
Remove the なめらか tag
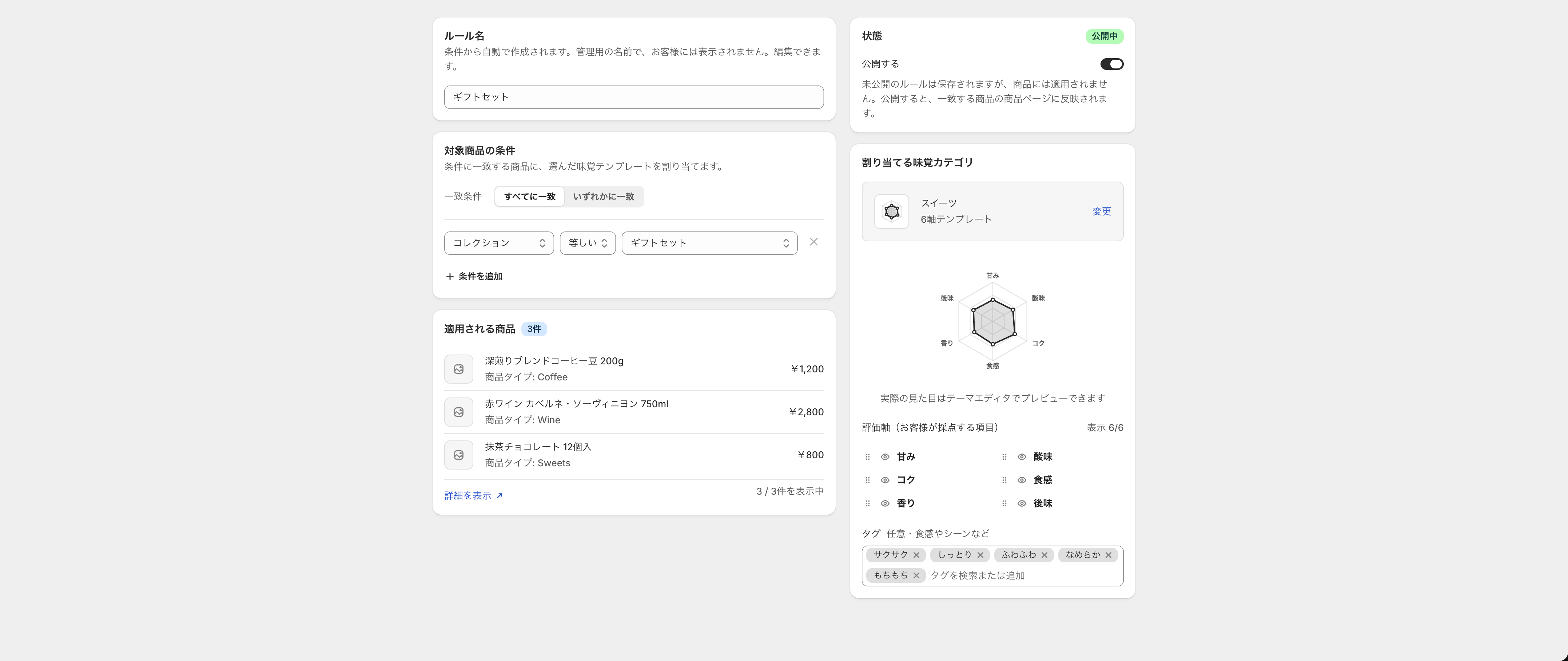coord(1108,555)
